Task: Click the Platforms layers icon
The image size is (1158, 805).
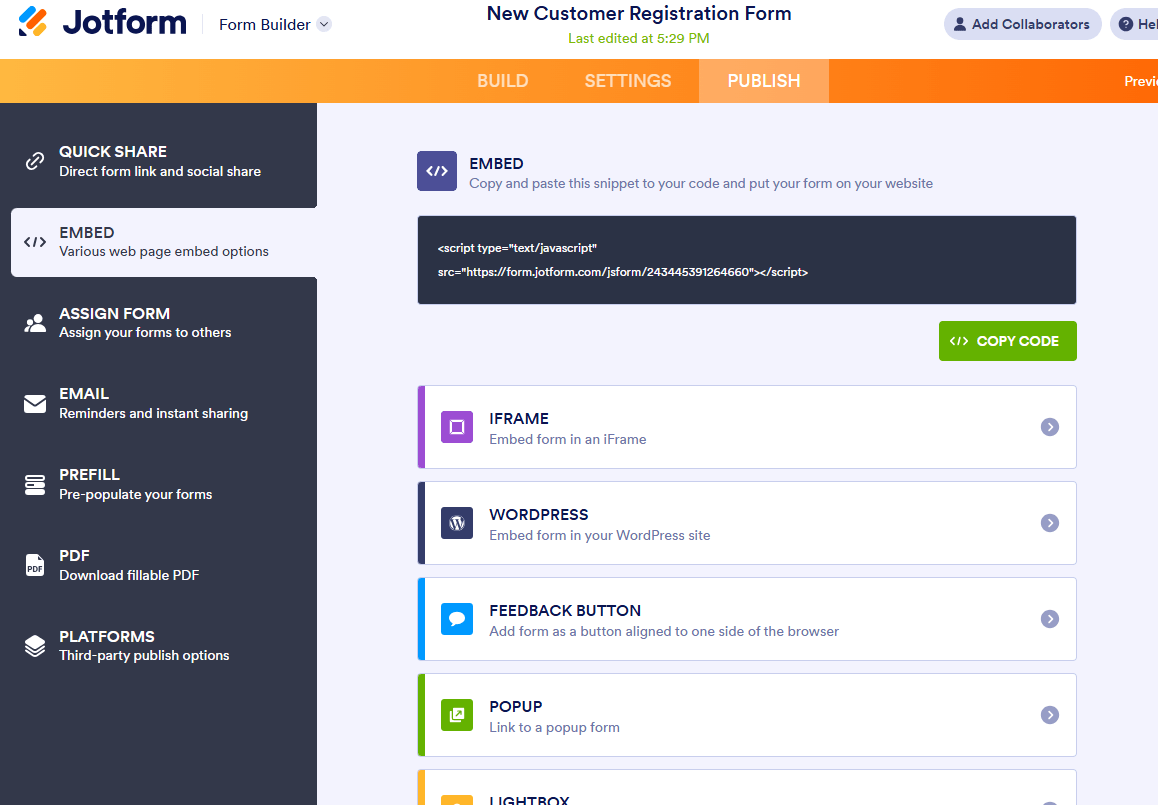Action: pyautogui.click(x=35, y=645)
